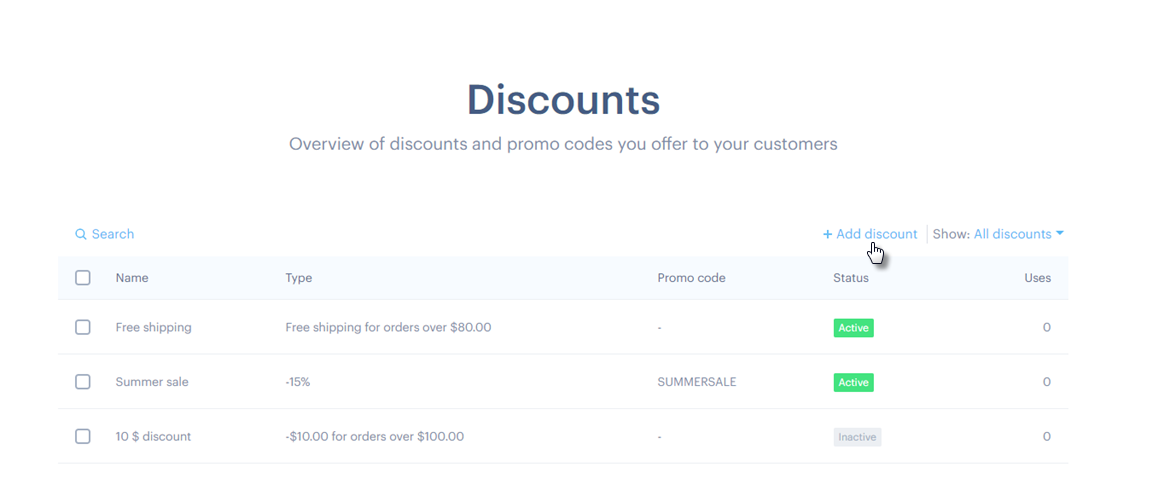The image size is (1164, 494).
Task: Click the search magnifier icon
Action: click(x=81, y=234)
